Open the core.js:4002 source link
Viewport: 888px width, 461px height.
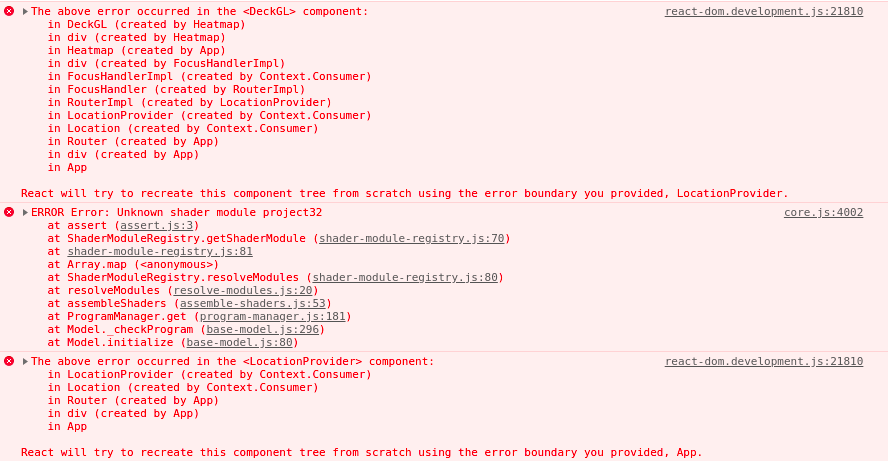pyautogui.click(x=823, y=212)
